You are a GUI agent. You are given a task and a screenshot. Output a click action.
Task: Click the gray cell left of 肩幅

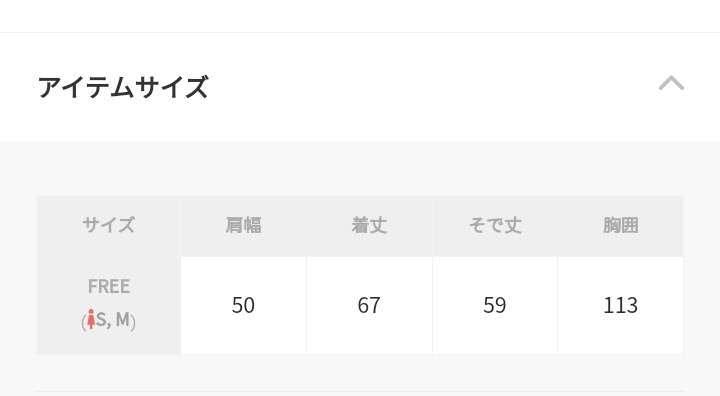pyautogui.click(x=109, y=226)
